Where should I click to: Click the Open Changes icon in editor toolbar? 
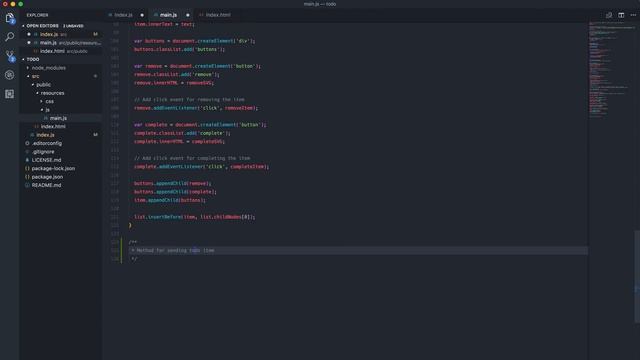tap(609, 15)
